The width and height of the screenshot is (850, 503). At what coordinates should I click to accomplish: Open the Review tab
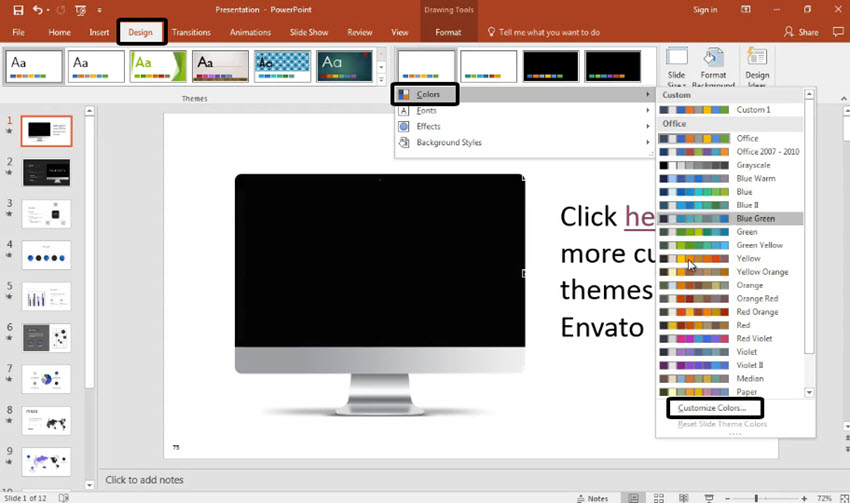(x=359, y=32)
